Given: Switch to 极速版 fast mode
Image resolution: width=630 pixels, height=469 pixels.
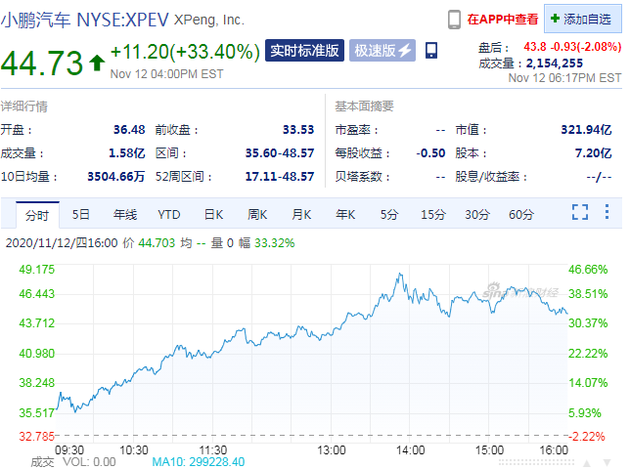Looking at the screenshot, I should (x=382, y=51).
